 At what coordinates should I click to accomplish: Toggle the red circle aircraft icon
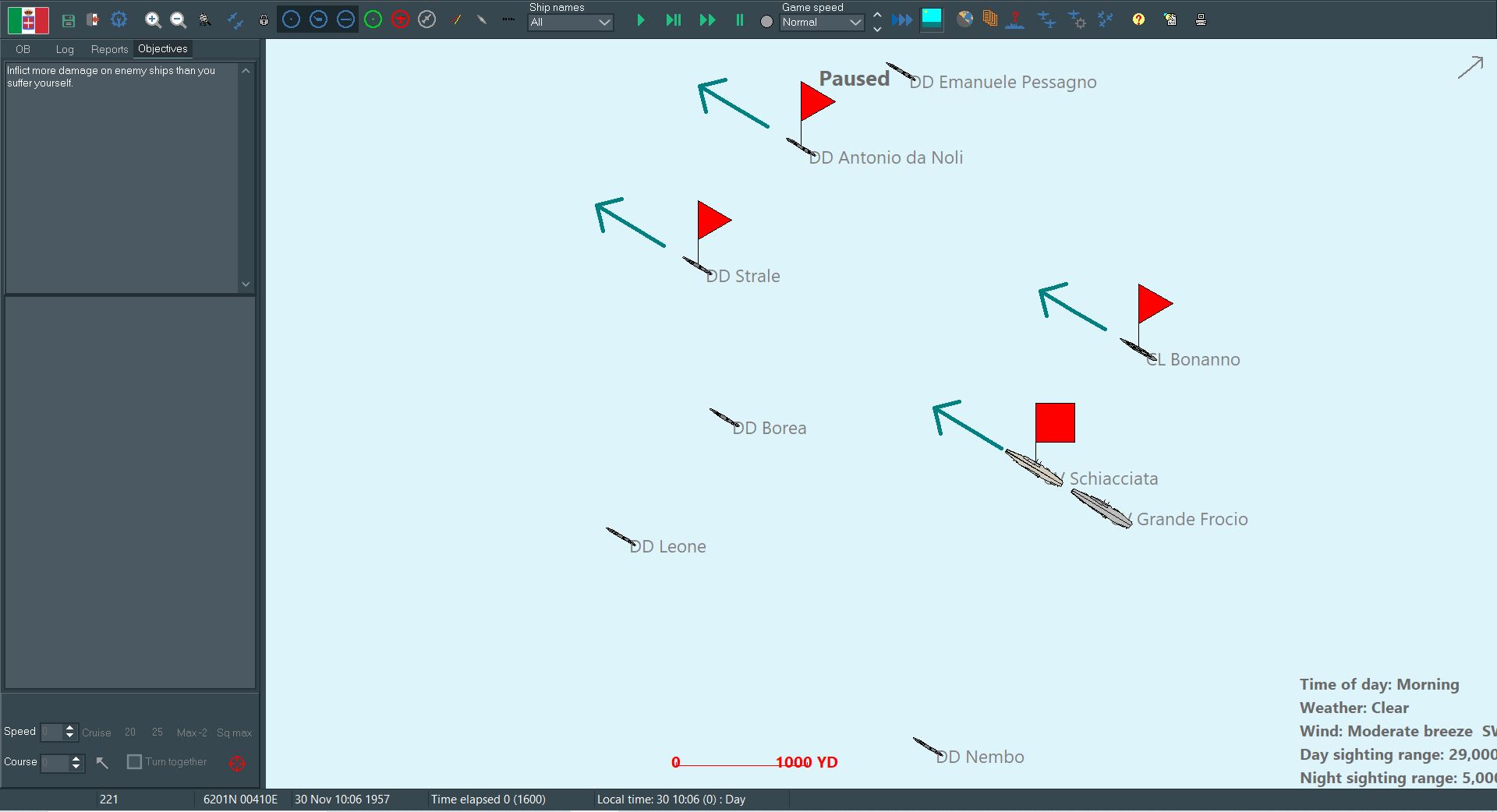coord(400,19)
